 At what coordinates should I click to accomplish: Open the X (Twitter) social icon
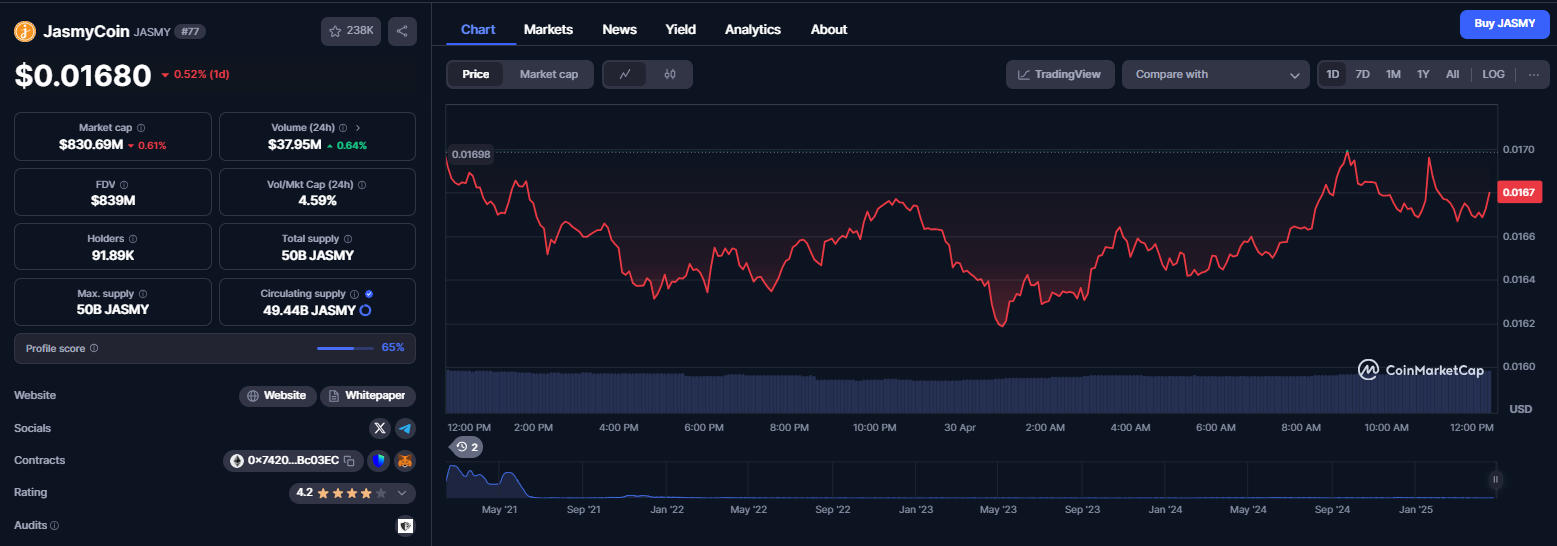(x=380, y=428)
